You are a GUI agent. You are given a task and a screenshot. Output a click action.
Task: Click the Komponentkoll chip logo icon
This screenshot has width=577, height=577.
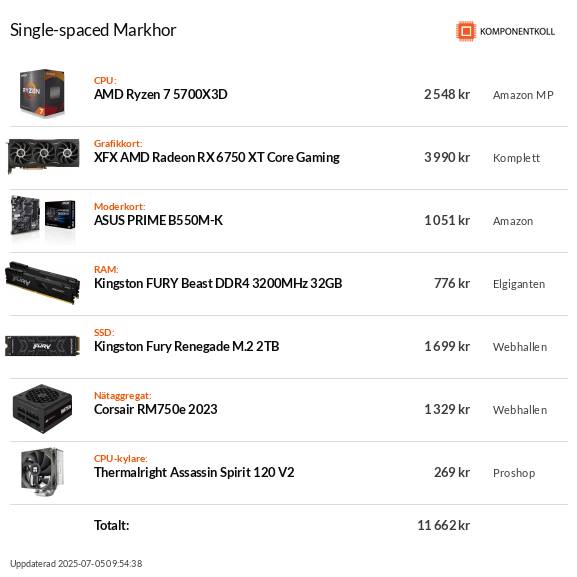click(x=466, y=31)
